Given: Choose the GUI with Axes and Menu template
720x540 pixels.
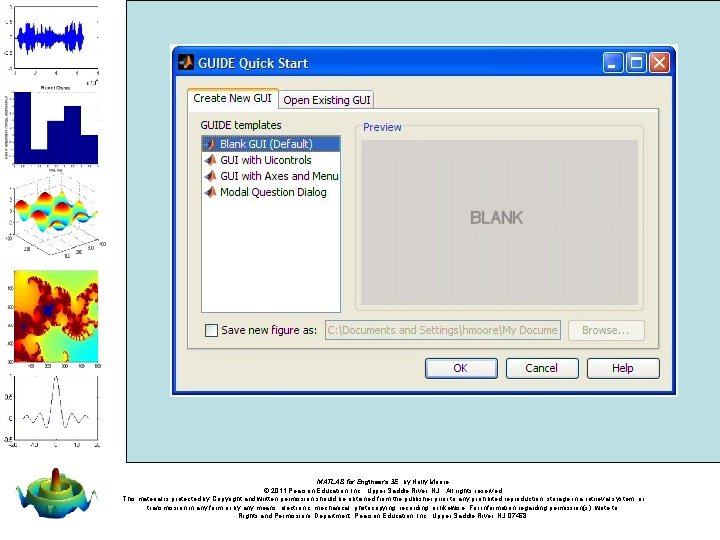Looking at the screenshot, I should (271, 176).
